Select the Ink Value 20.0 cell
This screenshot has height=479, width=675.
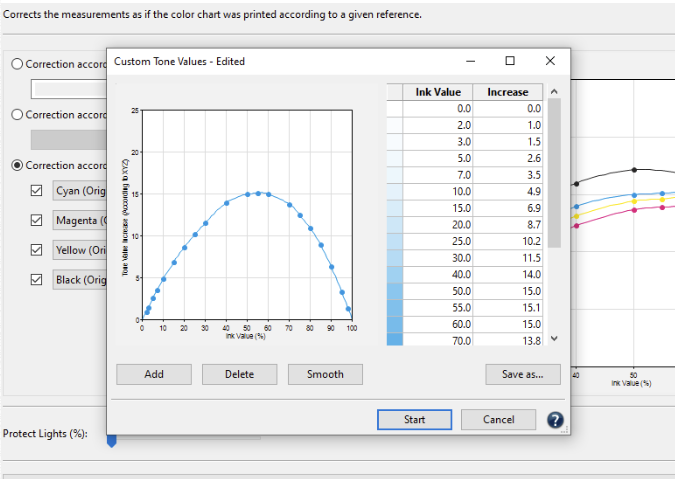tap(438, 225)
